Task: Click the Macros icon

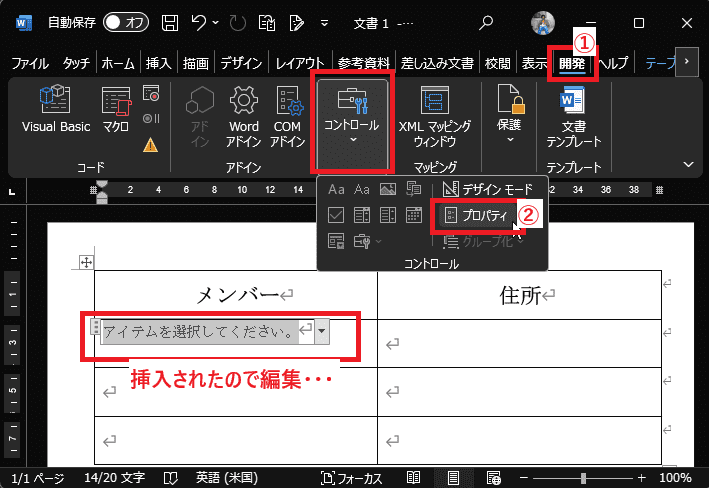Action: click(116, 110)
